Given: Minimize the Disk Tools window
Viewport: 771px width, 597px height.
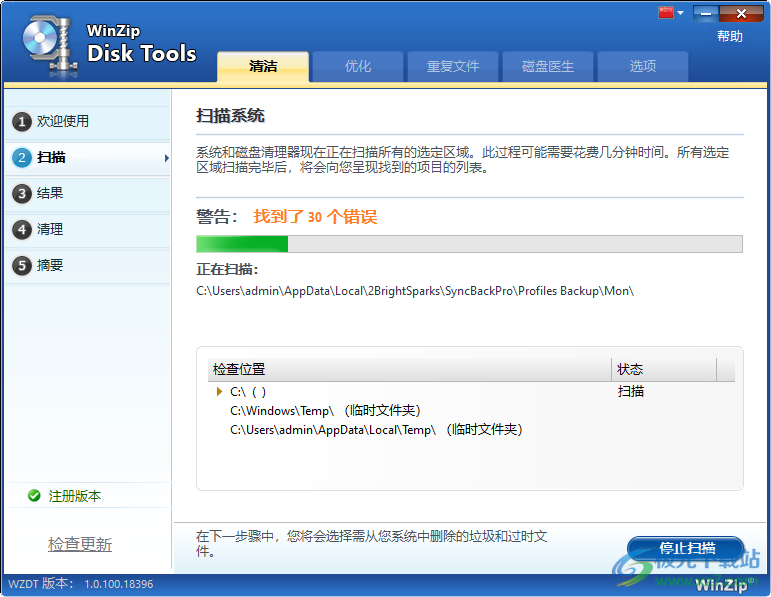Looking at the screenshot, I should tap(706, 14).
